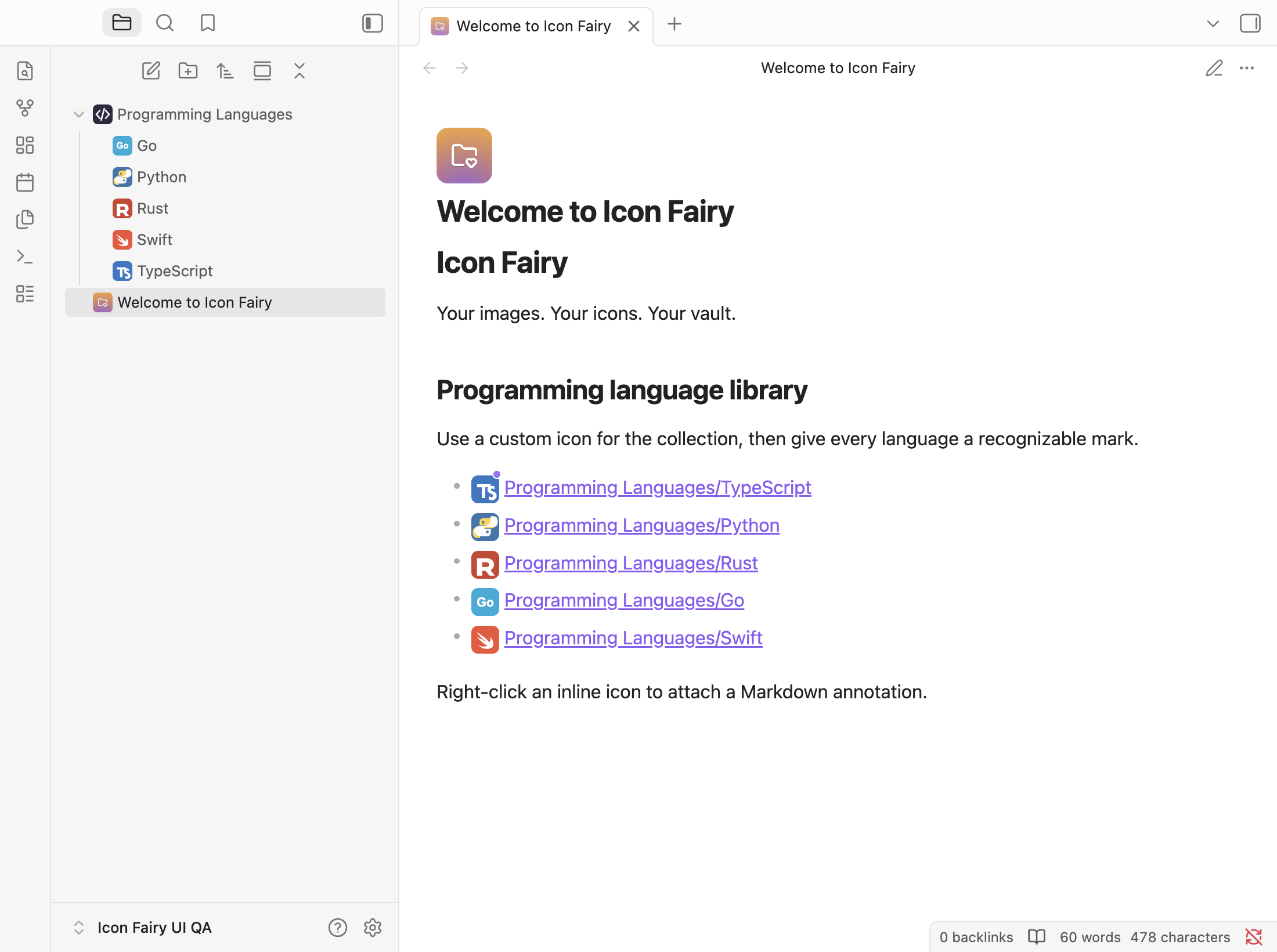This screenshot has height=952, width=1277.
Task: Select Welcome to Icon Fairy in explorer
Action: click(225, 302)
